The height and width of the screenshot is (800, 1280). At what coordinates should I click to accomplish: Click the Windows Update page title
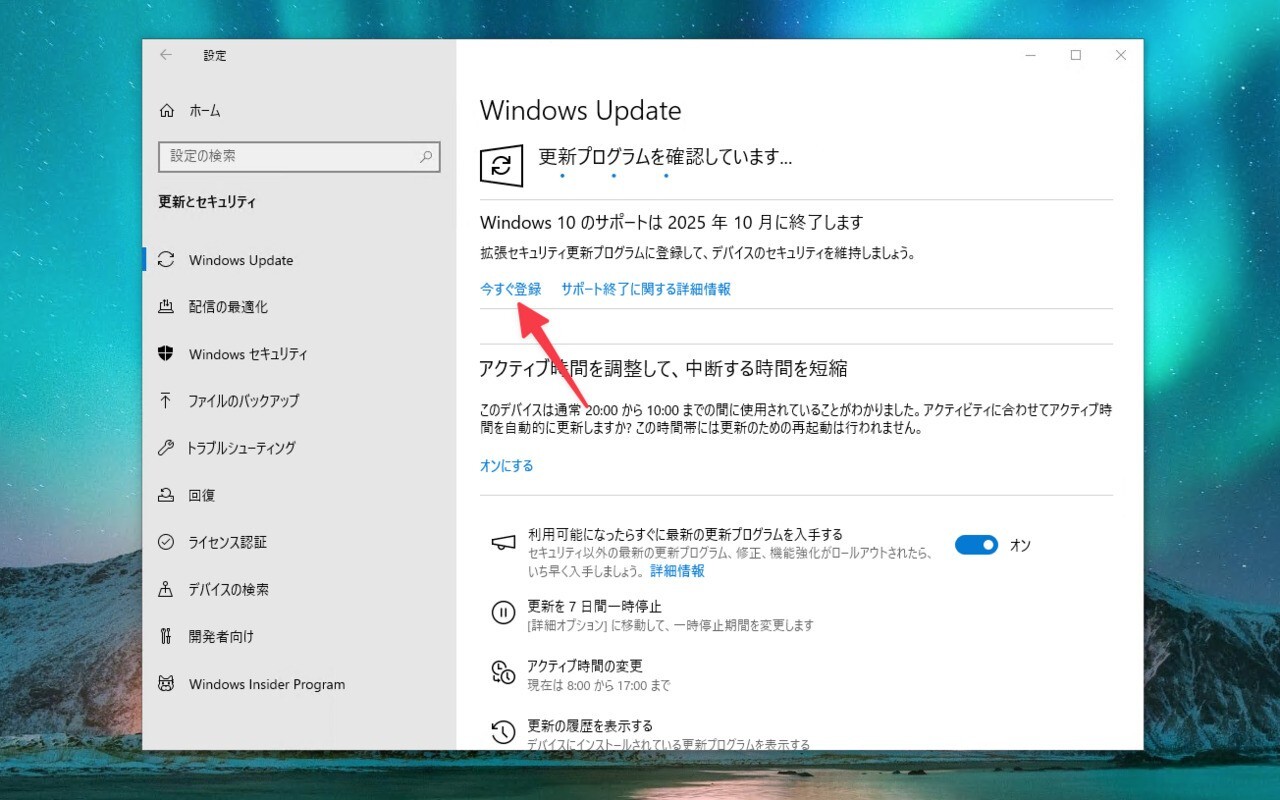click(580, 111)
